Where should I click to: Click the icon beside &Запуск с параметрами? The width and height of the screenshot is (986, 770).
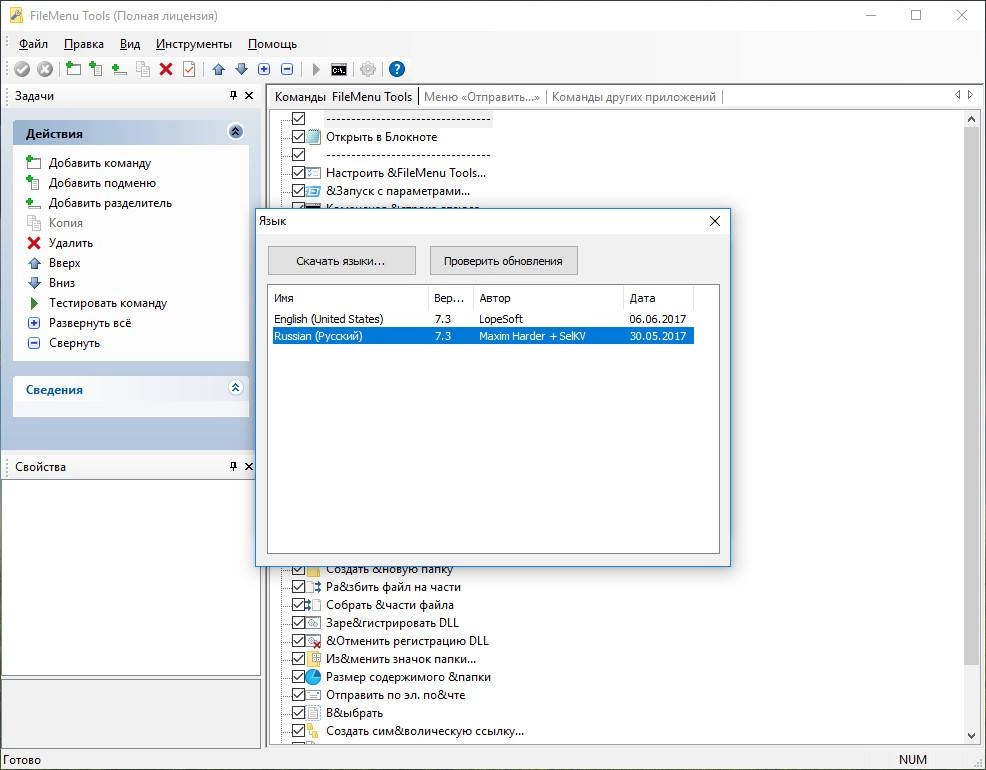point(314,190)
